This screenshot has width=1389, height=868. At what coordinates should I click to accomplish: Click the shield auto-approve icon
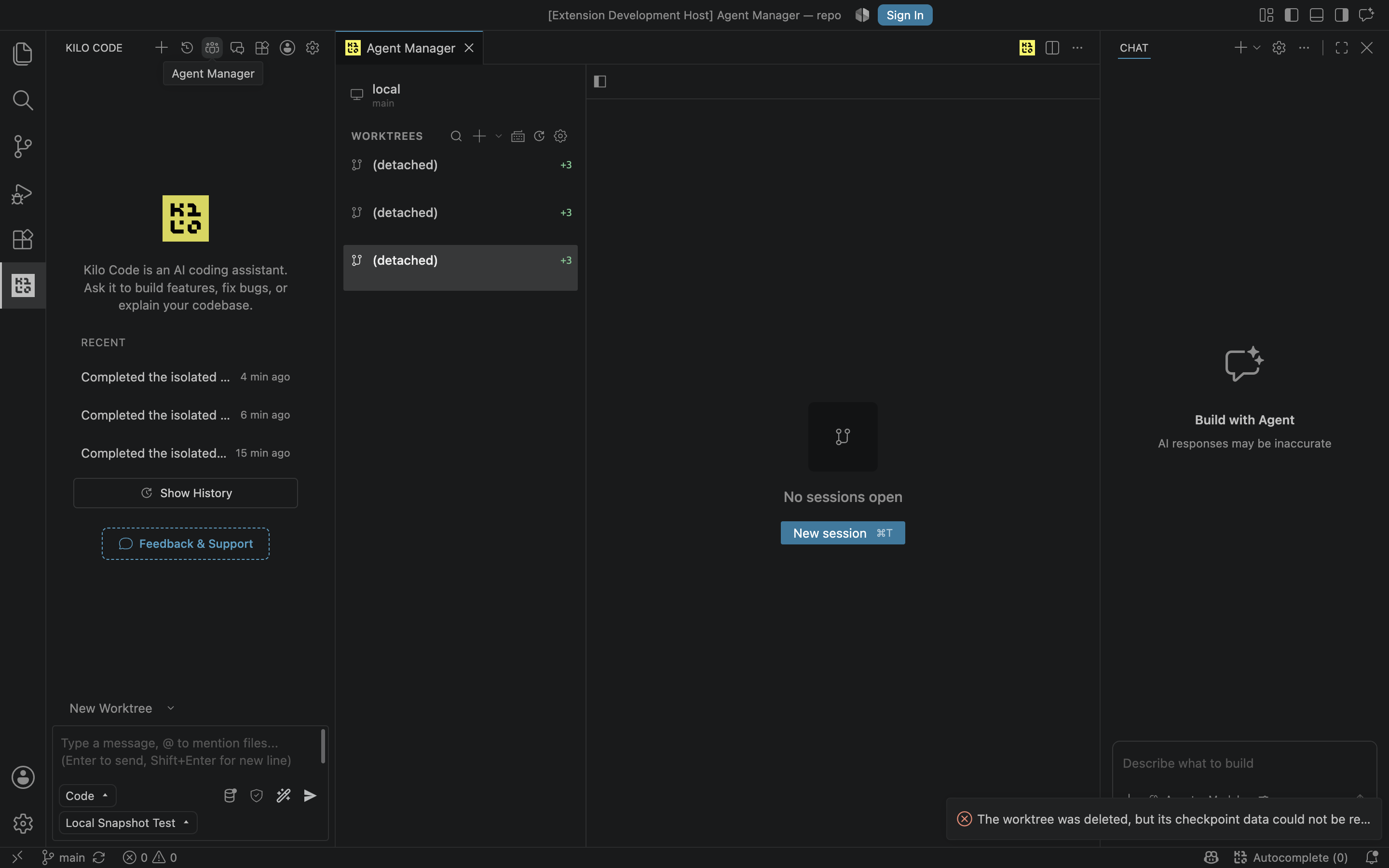click(x=257, y=795)
